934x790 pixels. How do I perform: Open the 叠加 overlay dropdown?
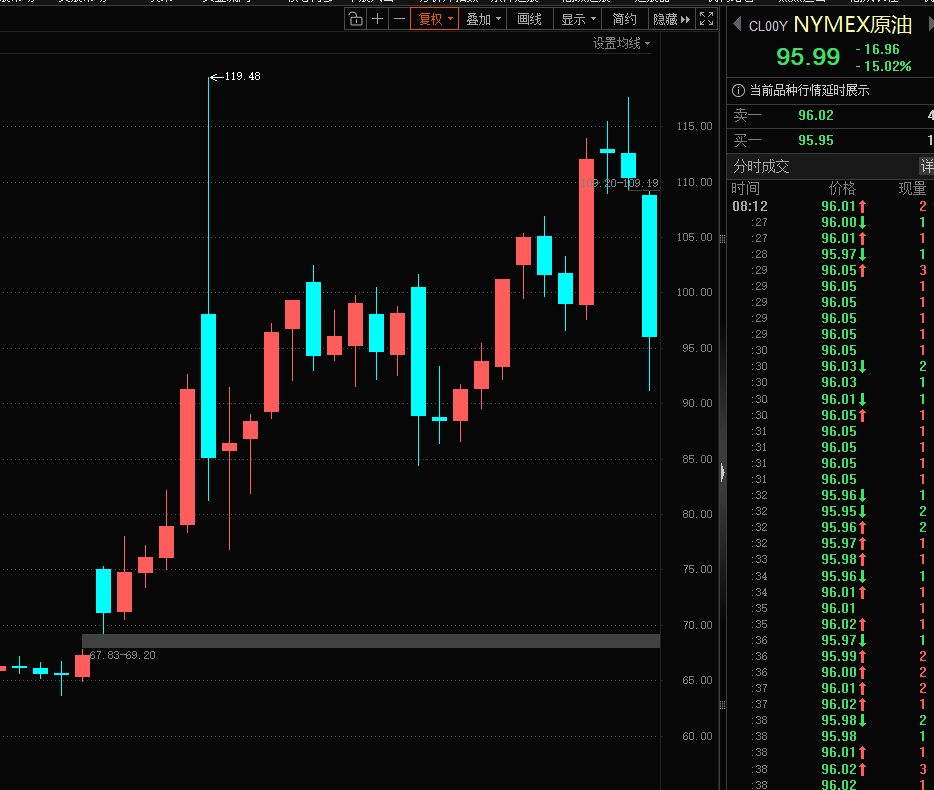pyautogui.click(x=484, y=19)
